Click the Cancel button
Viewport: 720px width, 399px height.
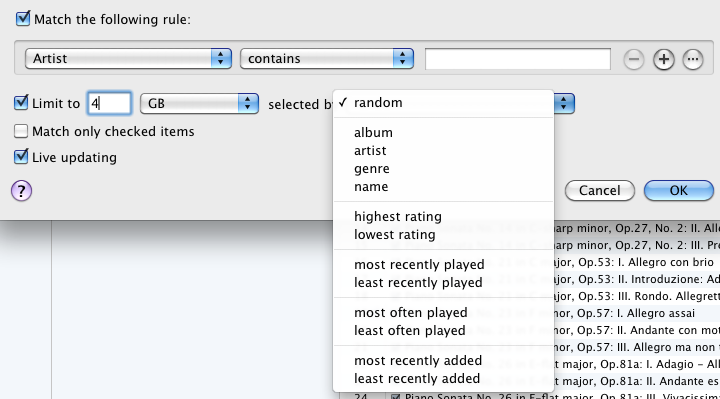click(600, 190)
